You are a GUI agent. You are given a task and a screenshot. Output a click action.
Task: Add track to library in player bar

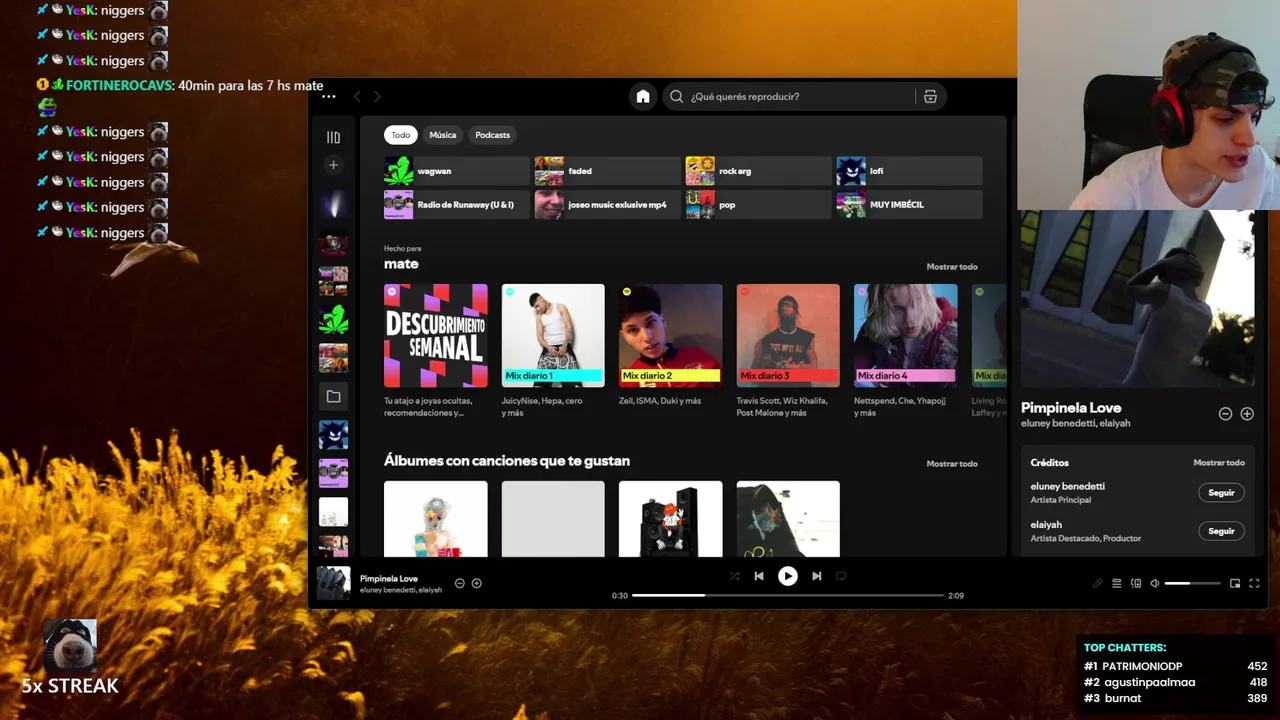click(477, 583)
